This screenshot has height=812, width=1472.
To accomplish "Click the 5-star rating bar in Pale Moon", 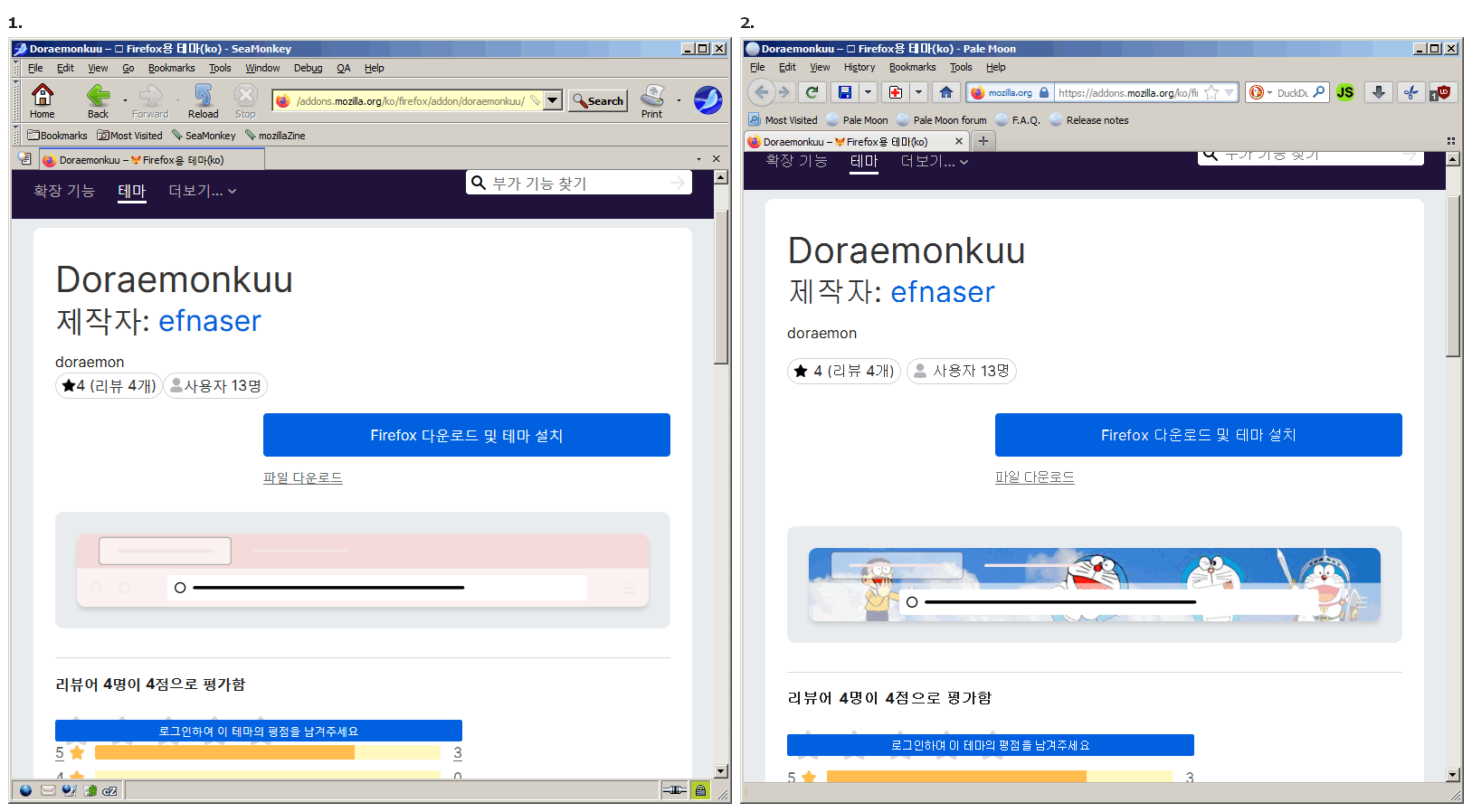I will click(1000, 776).
